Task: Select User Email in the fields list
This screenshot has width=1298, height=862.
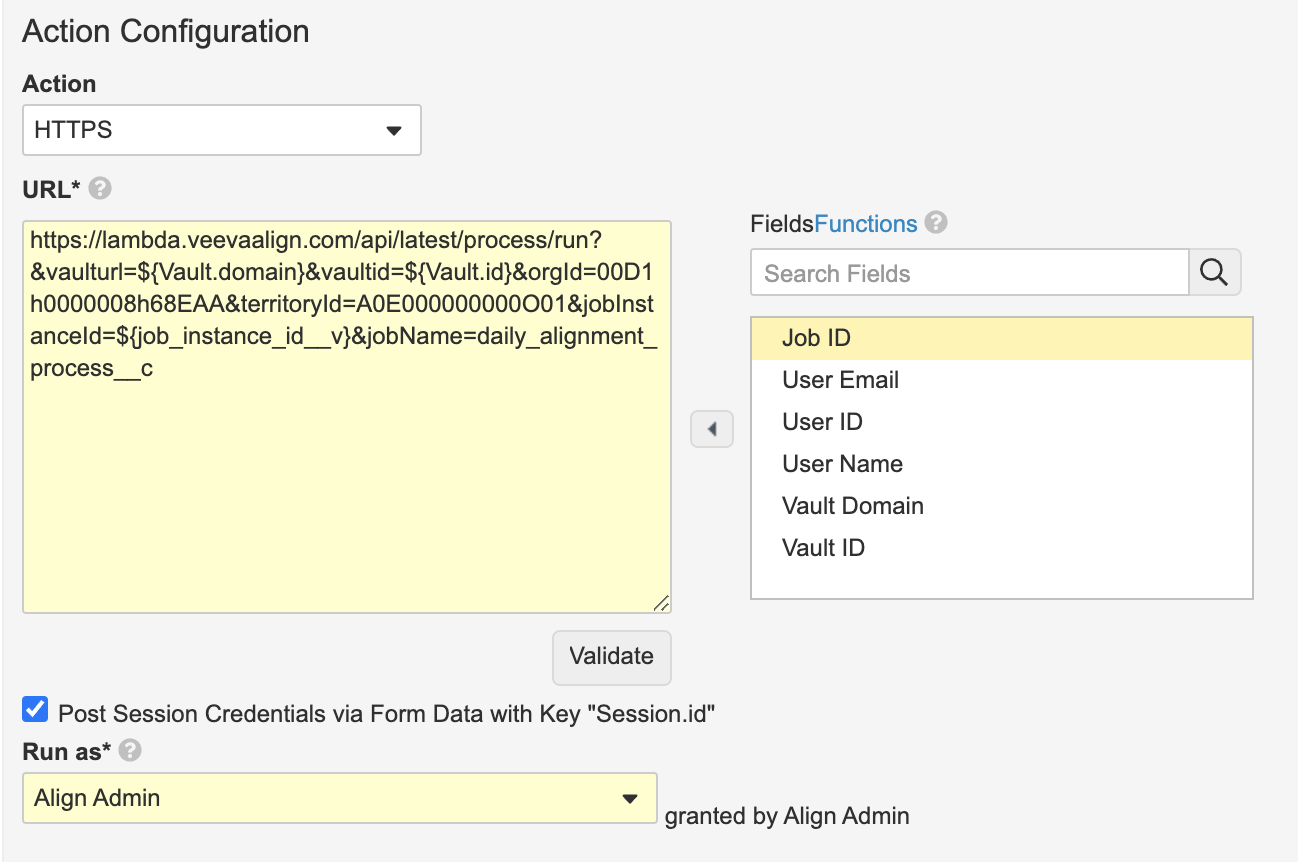Action: [840, 380]
